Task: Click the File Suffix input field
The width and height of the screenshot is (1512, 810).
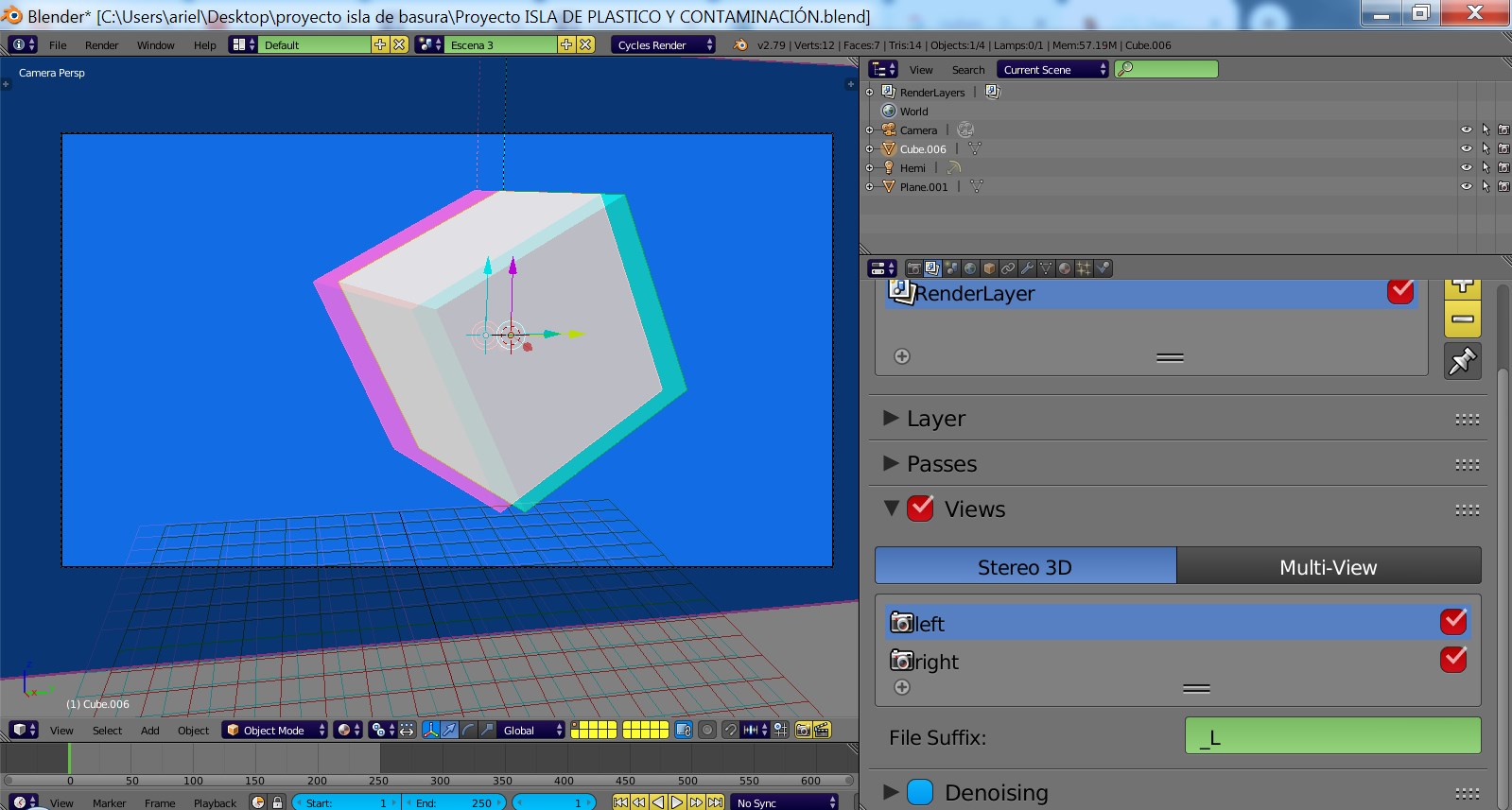Action: coord(1332,736)
